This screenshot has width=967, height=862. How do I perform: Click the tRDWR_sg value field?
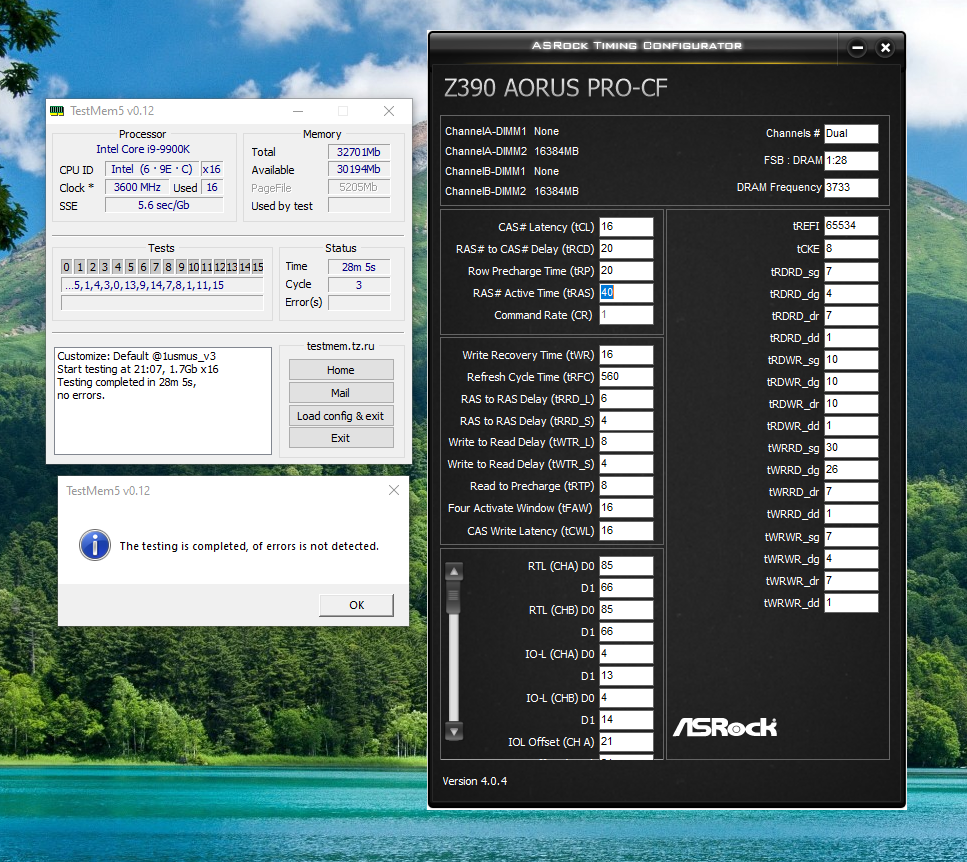pos(851,359)
